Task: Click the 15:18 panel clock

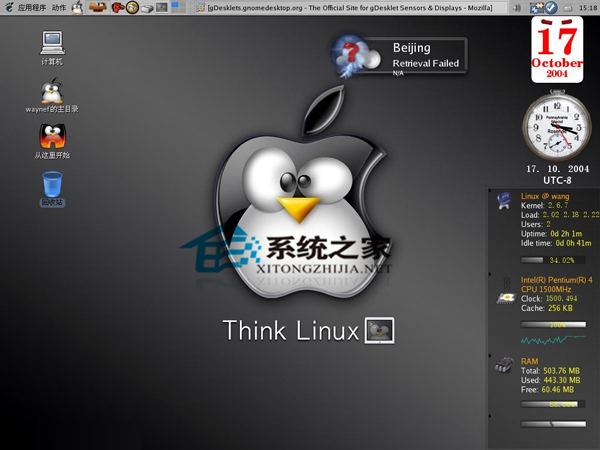Action: 588,8
